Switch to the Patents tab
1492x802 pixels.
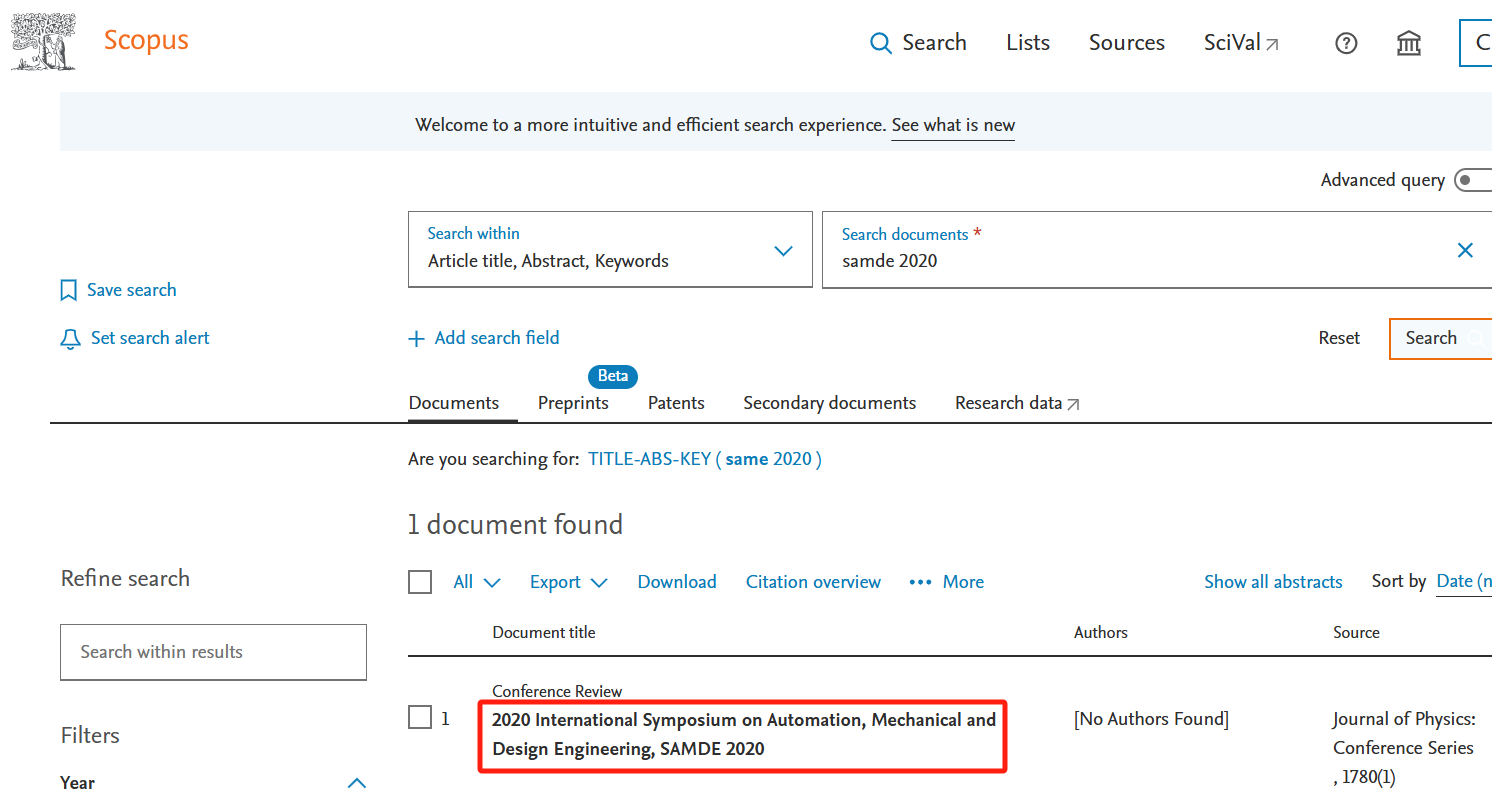(x=676, y=403)
